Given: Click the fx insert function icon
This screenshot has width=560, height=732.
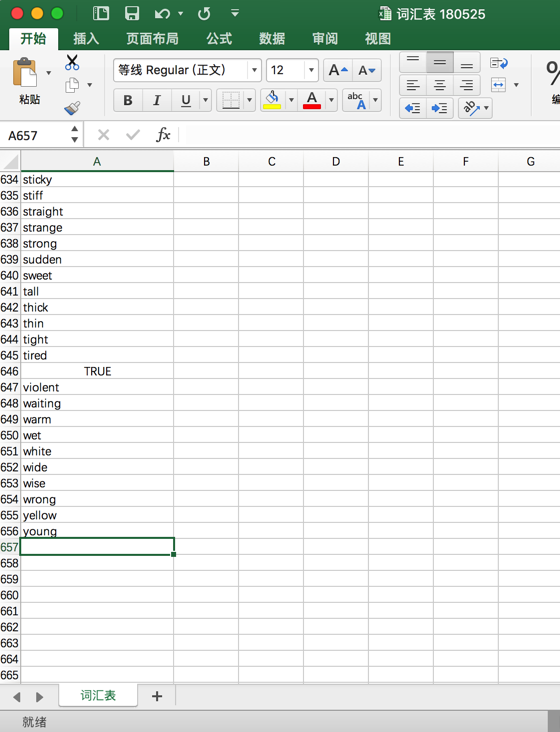Looking at the screenshot, I should [x=163, y=135].
